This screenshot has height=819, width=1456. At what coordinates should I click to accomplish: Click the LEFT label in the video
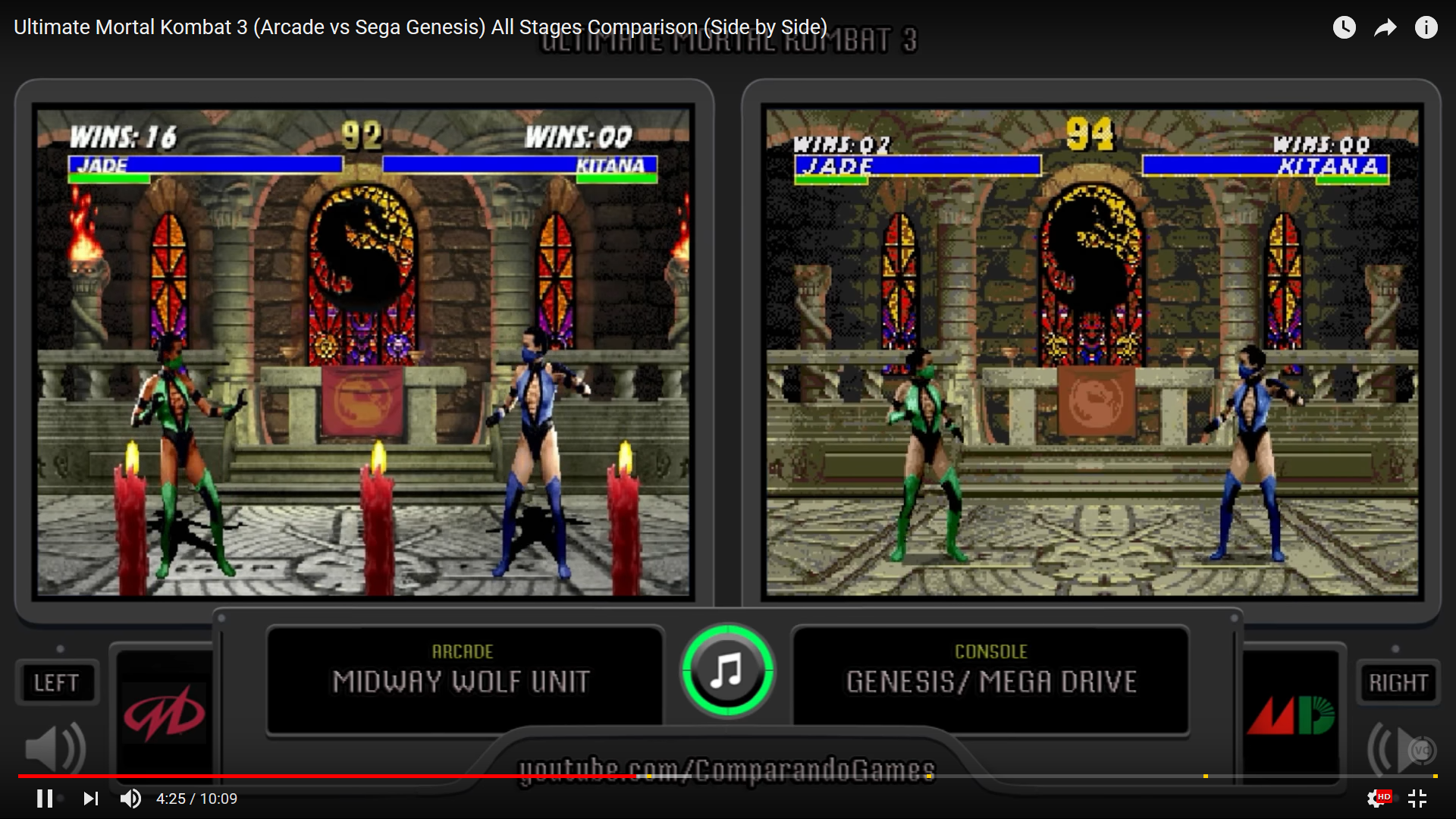coord(57,682)
